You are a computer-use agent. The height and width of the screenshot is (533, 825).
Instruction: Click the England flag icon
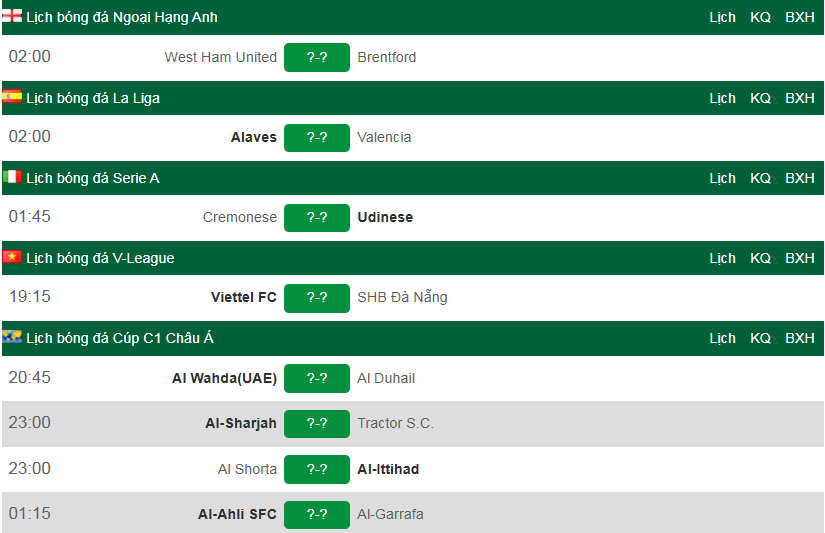(x=12, y=17)
